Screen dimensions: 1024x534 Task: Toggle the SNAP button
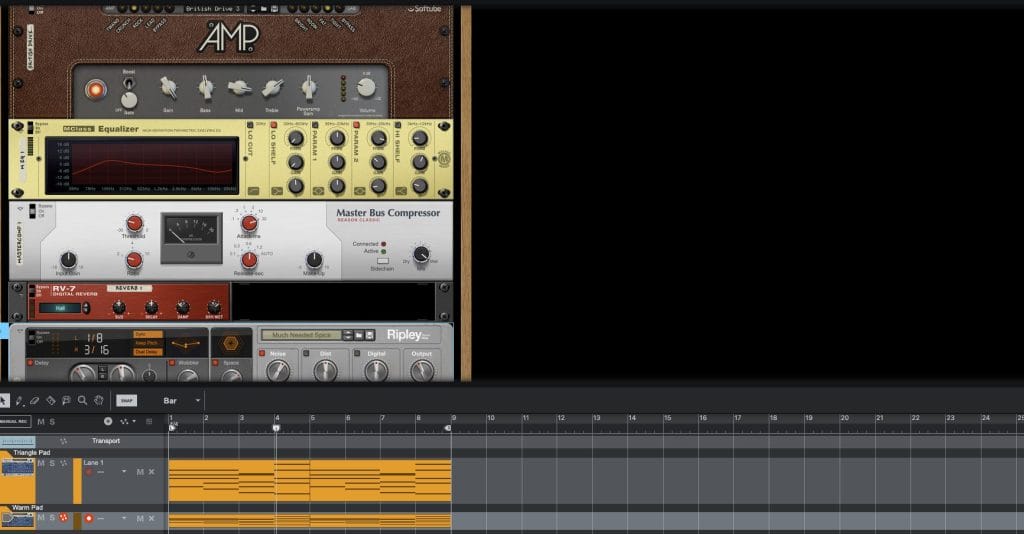click(127, 400)
